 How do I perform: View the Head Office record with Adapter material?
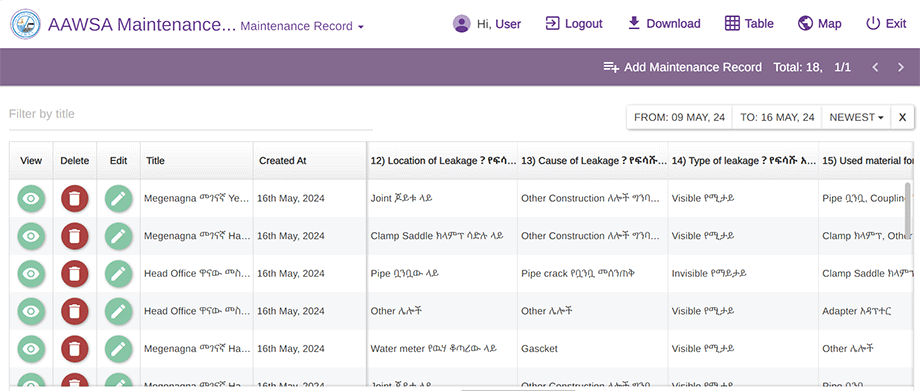tap(31, 311)
